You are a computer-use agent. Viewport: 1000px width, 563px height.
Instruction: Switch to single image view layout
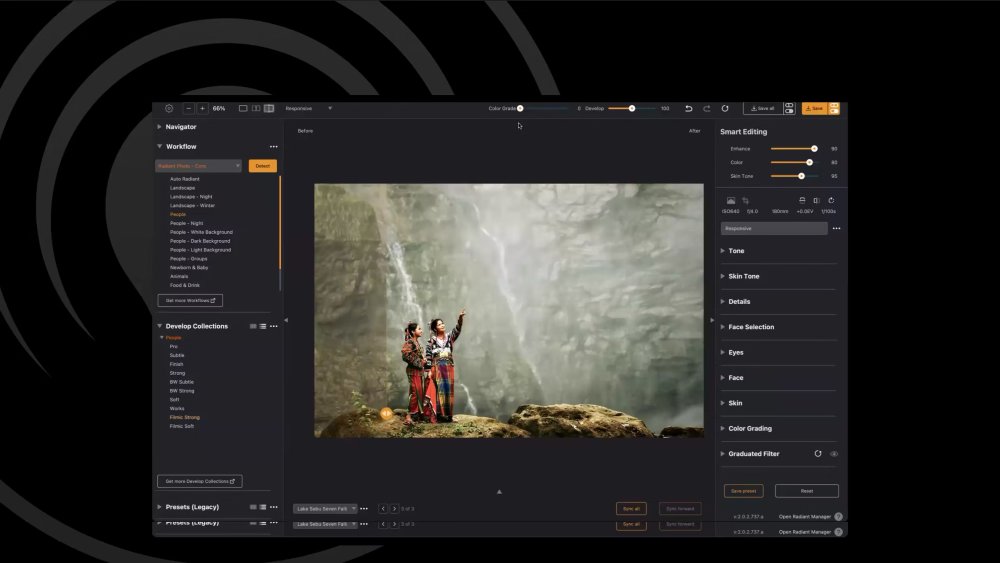point(243,108)
